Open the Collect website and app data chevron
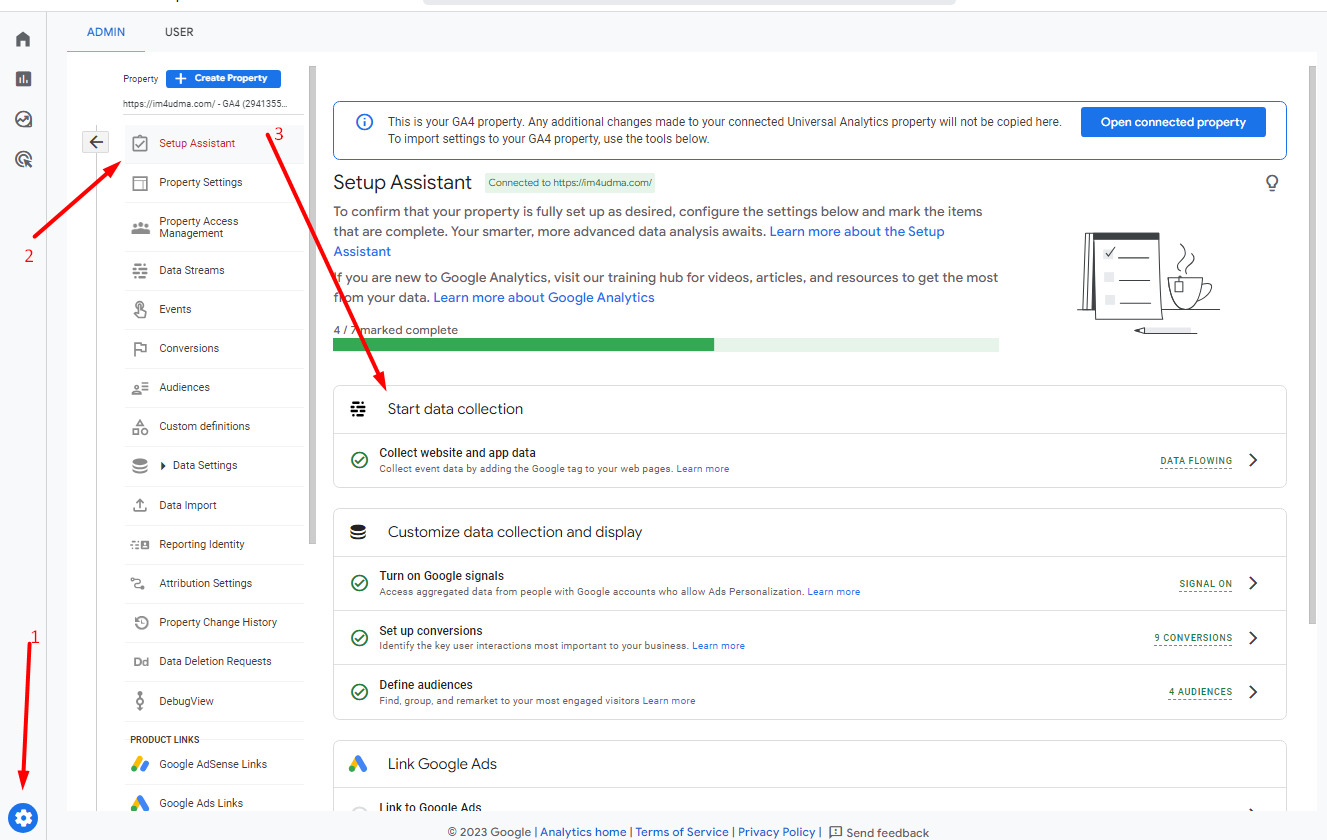Screen dimensions: 1327x840 (1253, 460)
